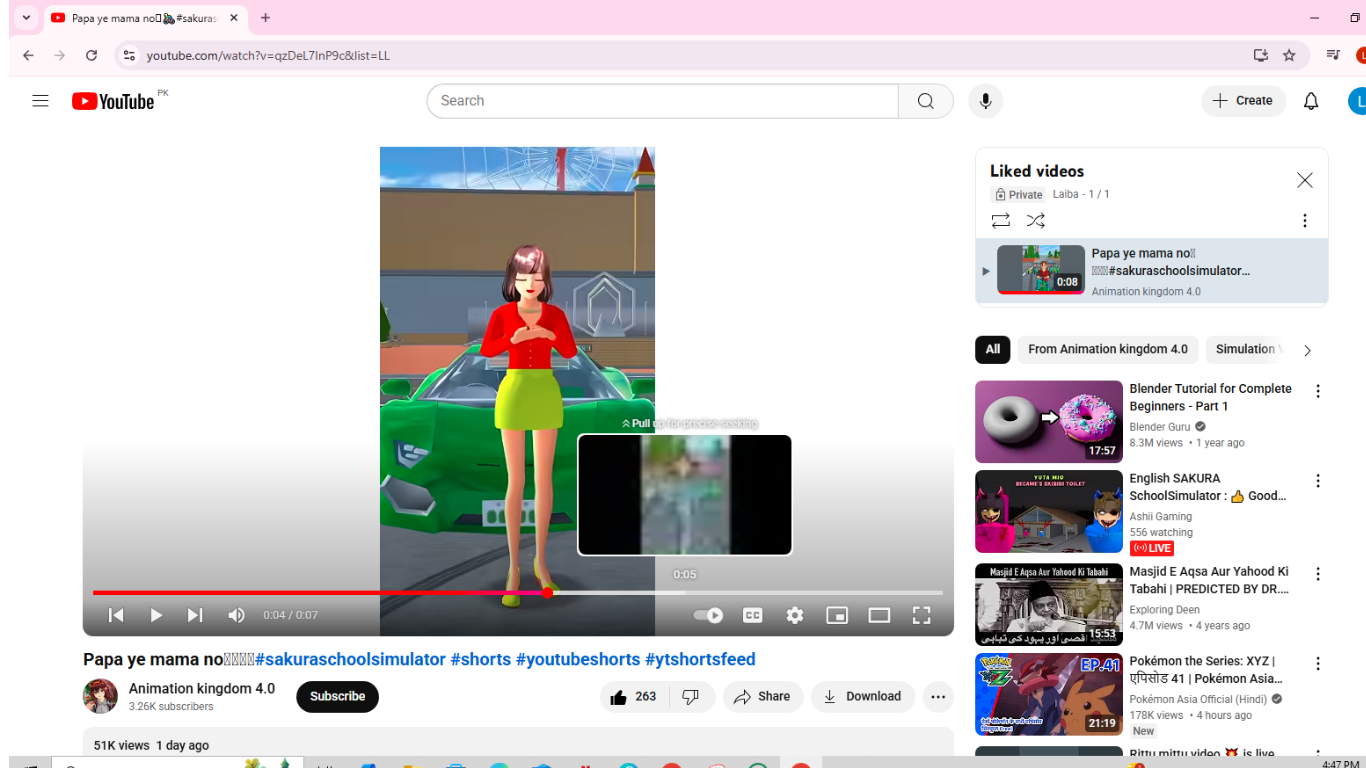
Task: Skip to previous video in player
Action: pos(116,615)
